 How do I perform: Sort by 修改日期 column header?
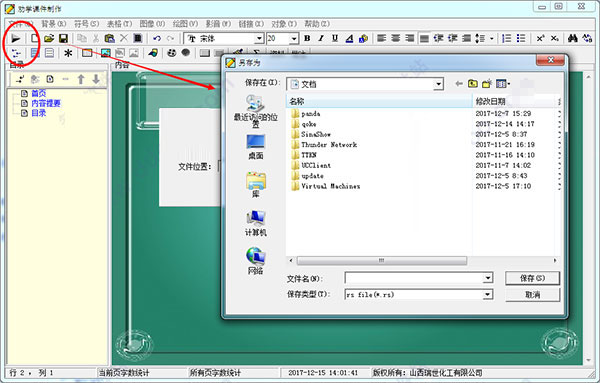pyautogui.click(x=515, y=101)
